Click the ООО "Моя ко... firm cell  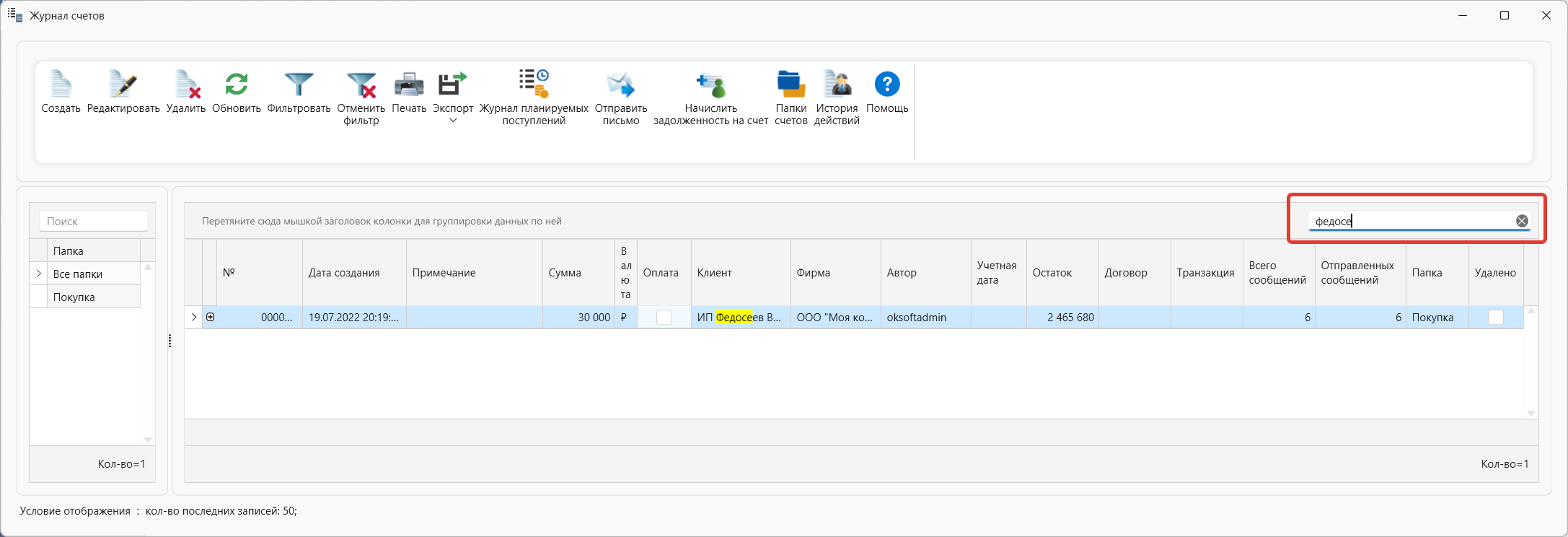[836, 318]
